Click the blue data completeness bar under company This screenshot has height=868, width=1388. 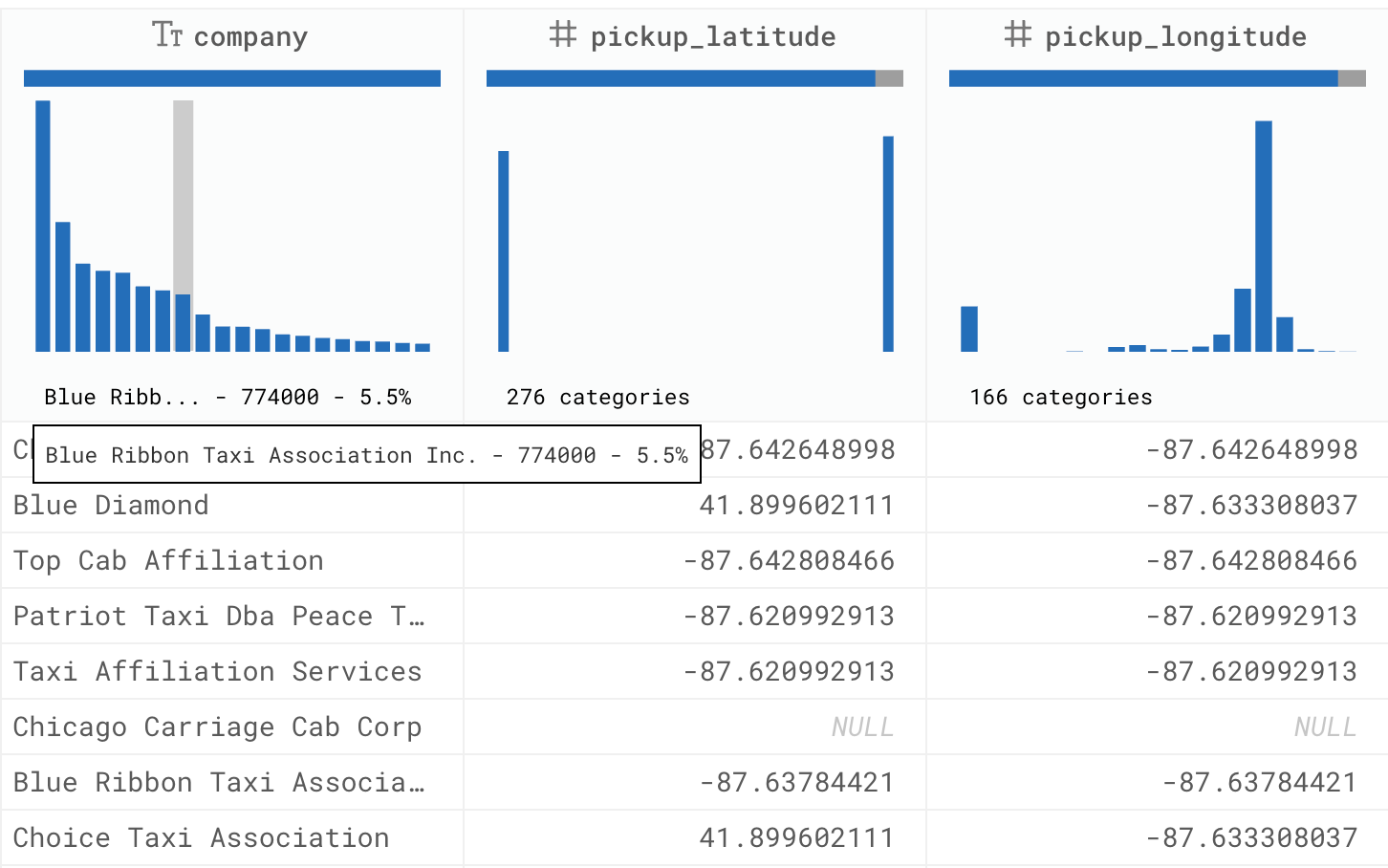(x=231, y=77)
